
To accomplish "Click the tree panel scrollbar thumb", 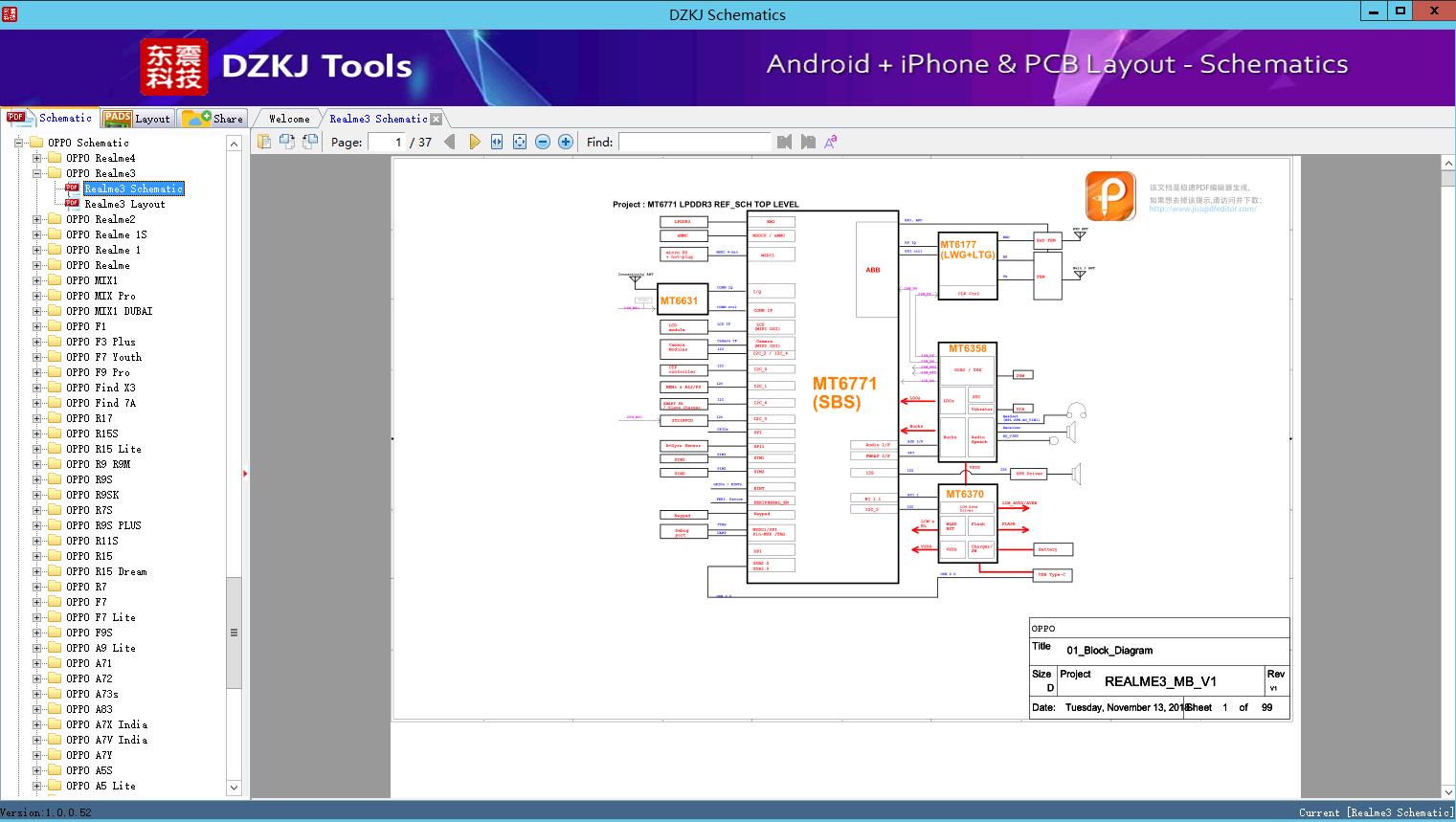I will (234, 632).
